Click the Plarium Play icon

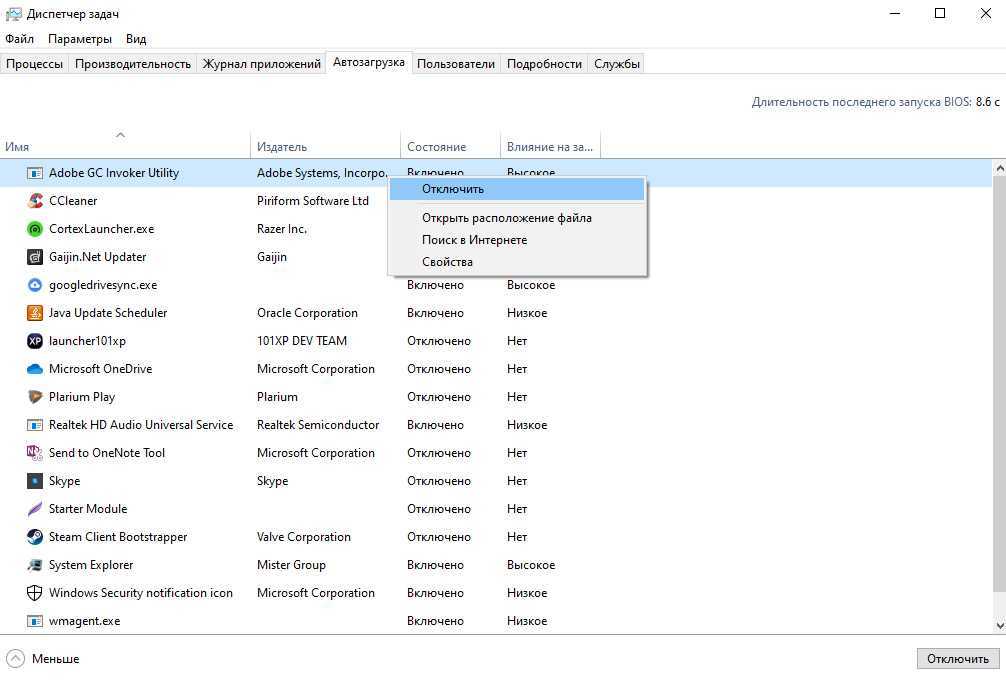pyautogui.click(x=35, y=397)
